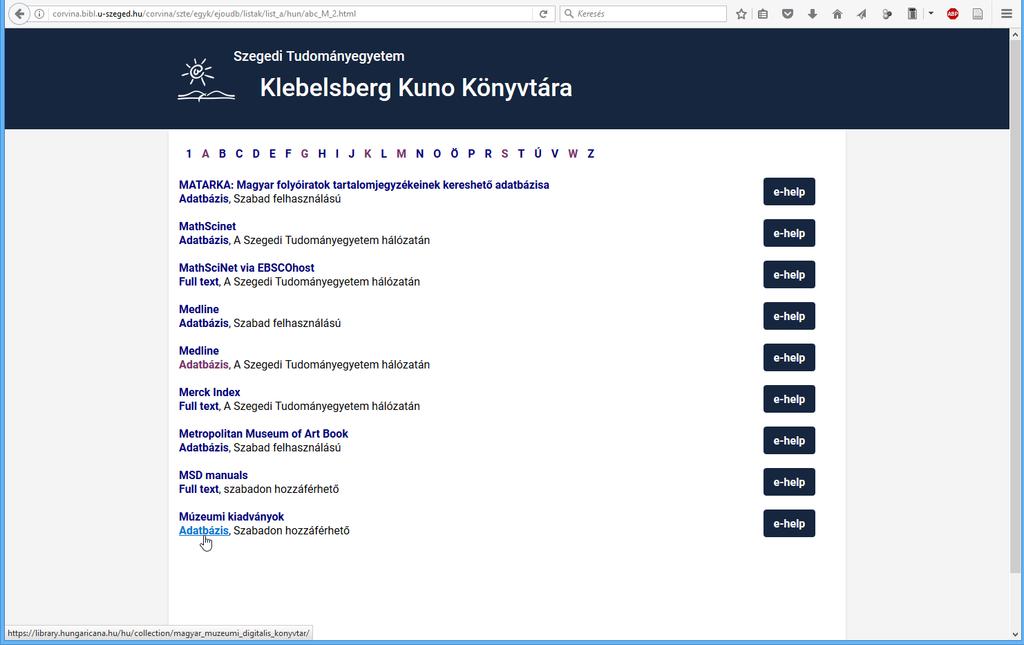Open letter R in the index

(x=488, y=154)
